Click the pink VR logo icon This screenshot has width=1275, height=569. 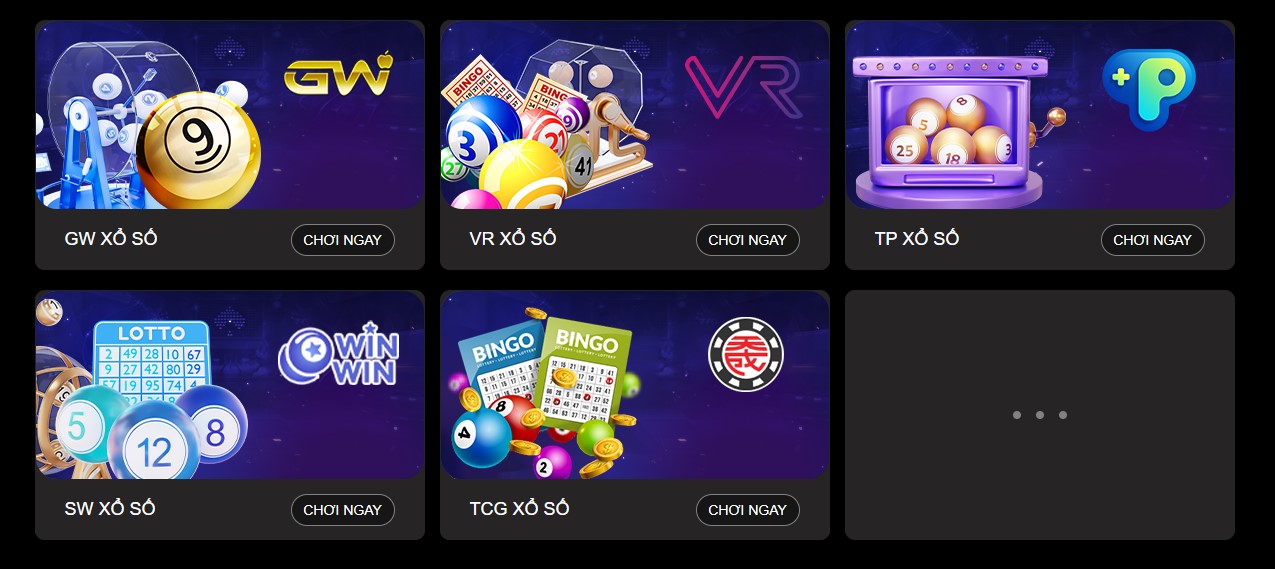[743, 87]
